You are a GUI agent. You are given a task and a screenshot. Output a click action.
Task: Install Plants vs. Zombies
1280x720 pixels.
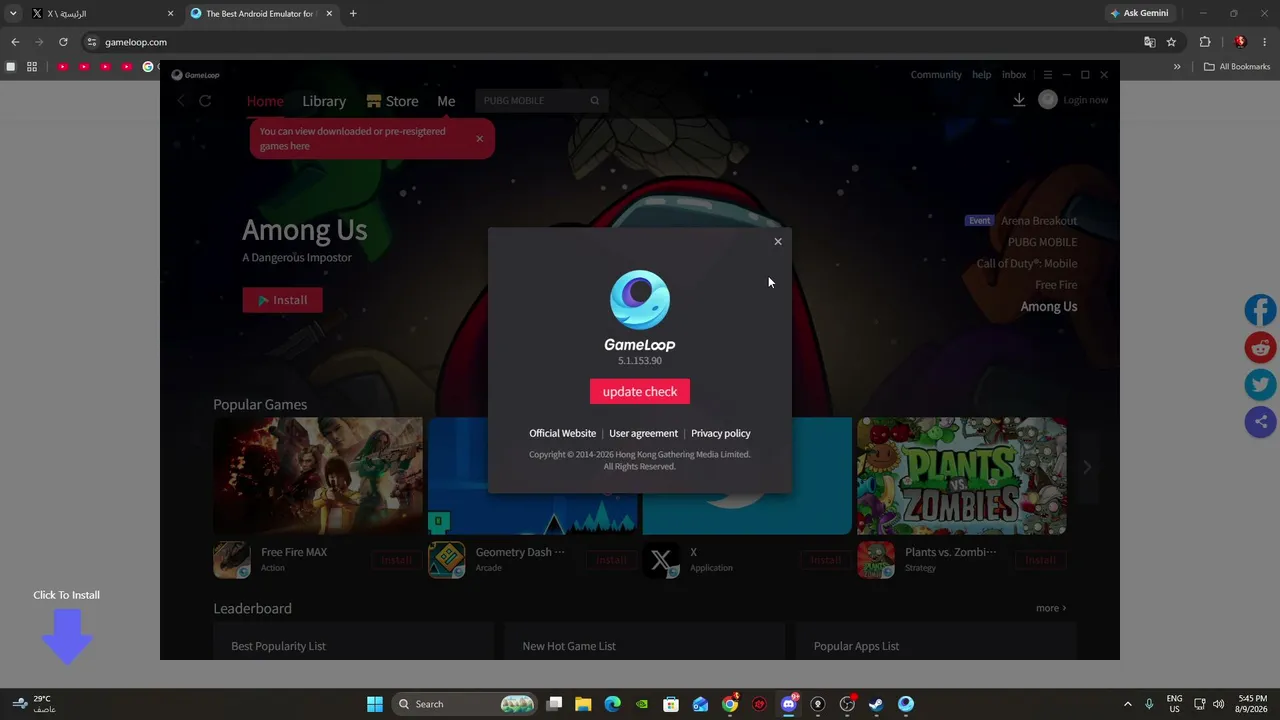coord(1040,560)
